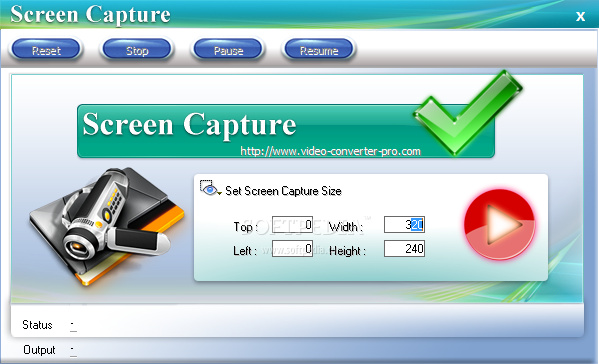Select the Height field showing 240
This screenshot has height=364, width=599.
404,248
